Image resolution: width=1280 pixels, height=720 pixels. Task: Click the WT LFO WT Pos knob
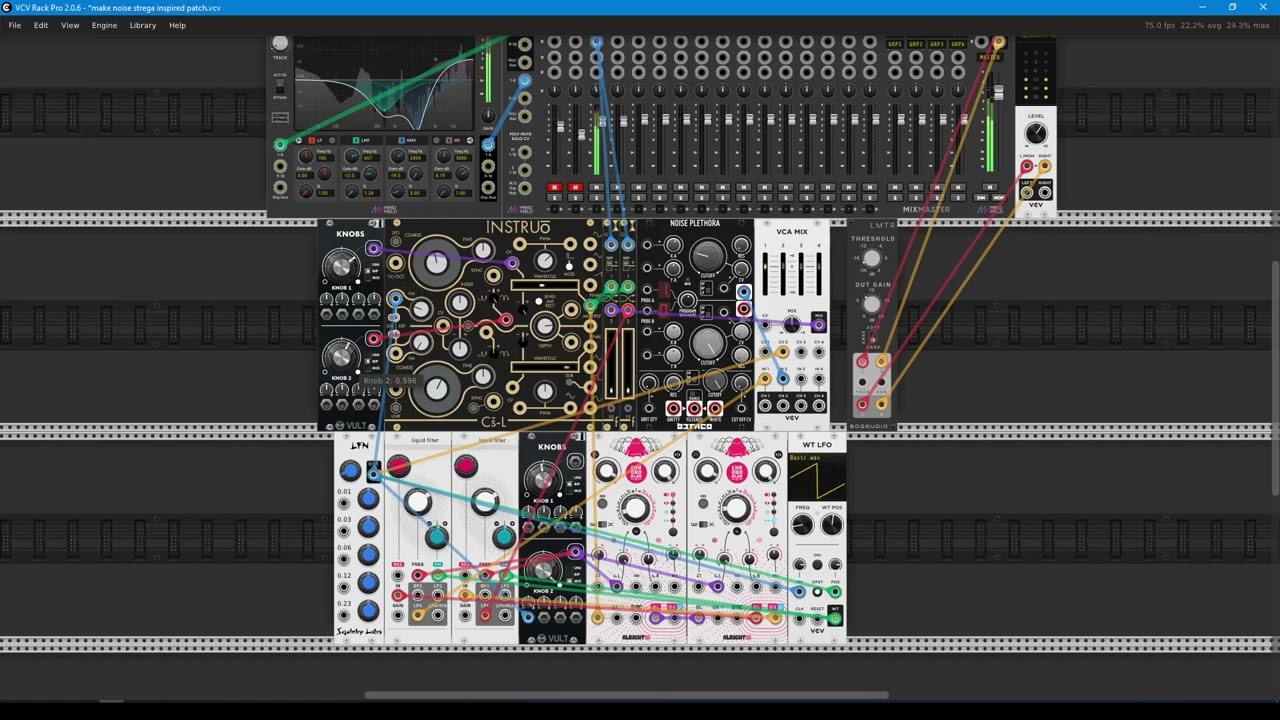(x=832, y=524)
